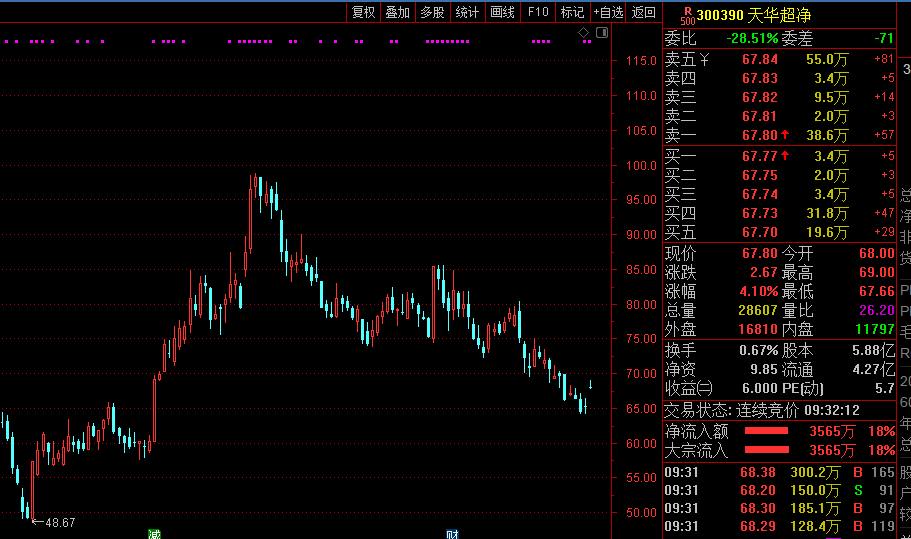Open F10 company information
This screenshot has height=539, width=911.
pos(538,12)
